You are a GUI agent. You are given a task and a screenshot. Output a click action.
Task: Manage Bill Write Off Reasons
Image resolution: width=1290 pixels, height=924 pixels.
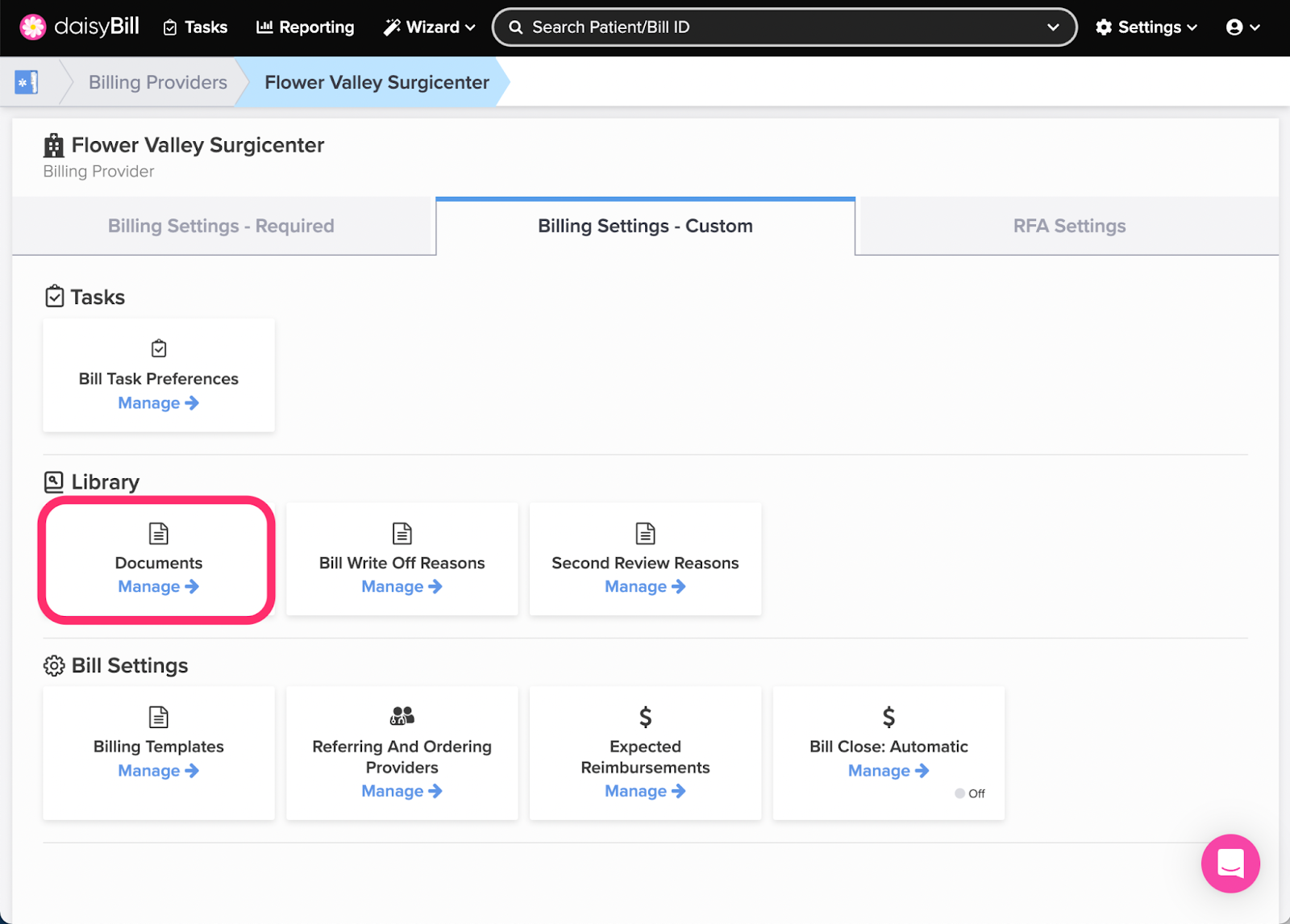(402, 587)
